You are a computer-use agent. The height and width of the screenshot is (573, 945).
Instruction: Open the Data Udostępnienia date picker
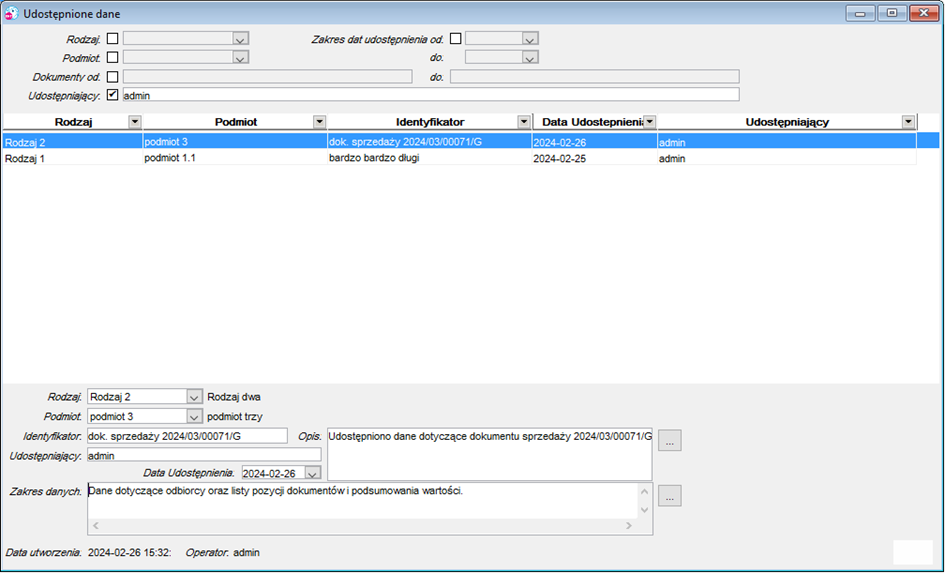[x=312, y=473]
